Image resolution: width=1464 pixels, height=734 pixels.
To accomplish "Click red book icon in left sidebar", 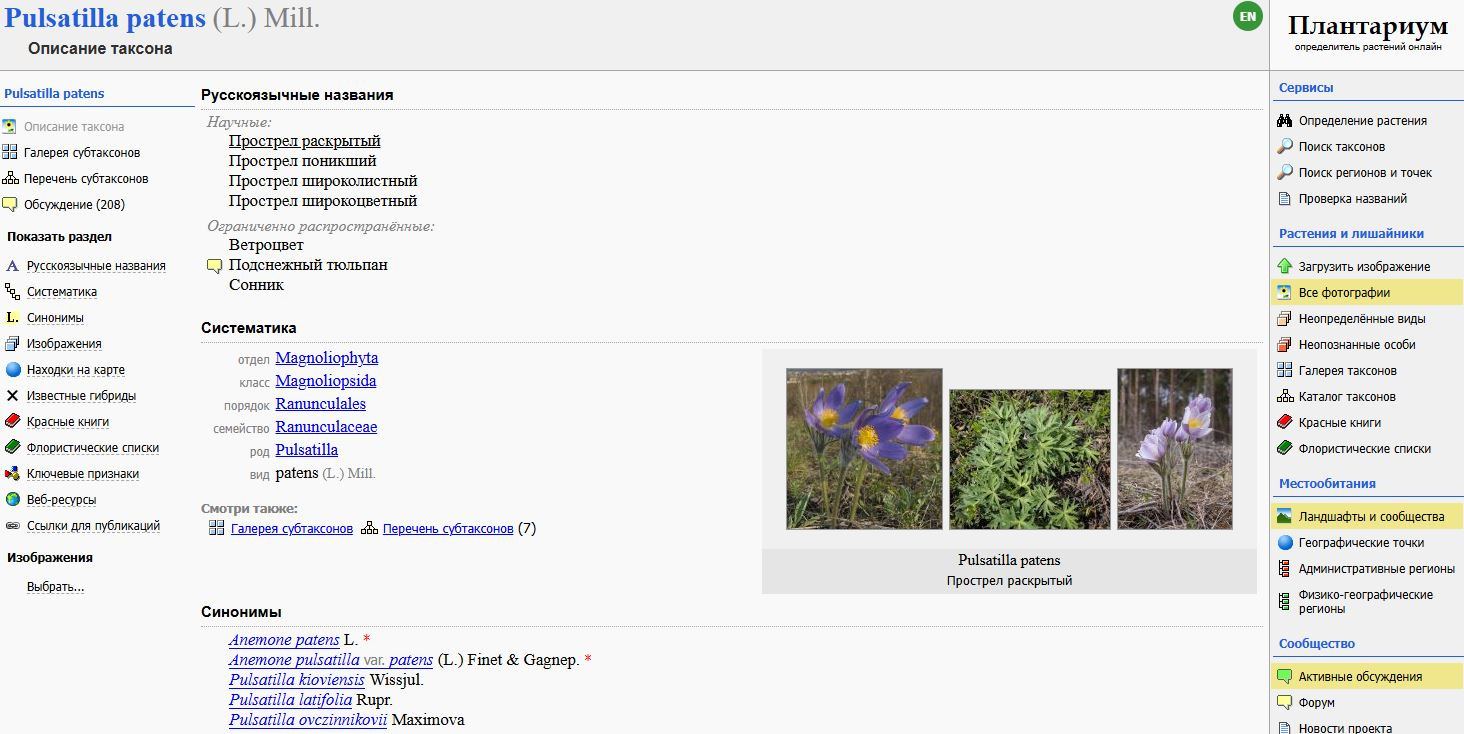I will tap(12, 421).
